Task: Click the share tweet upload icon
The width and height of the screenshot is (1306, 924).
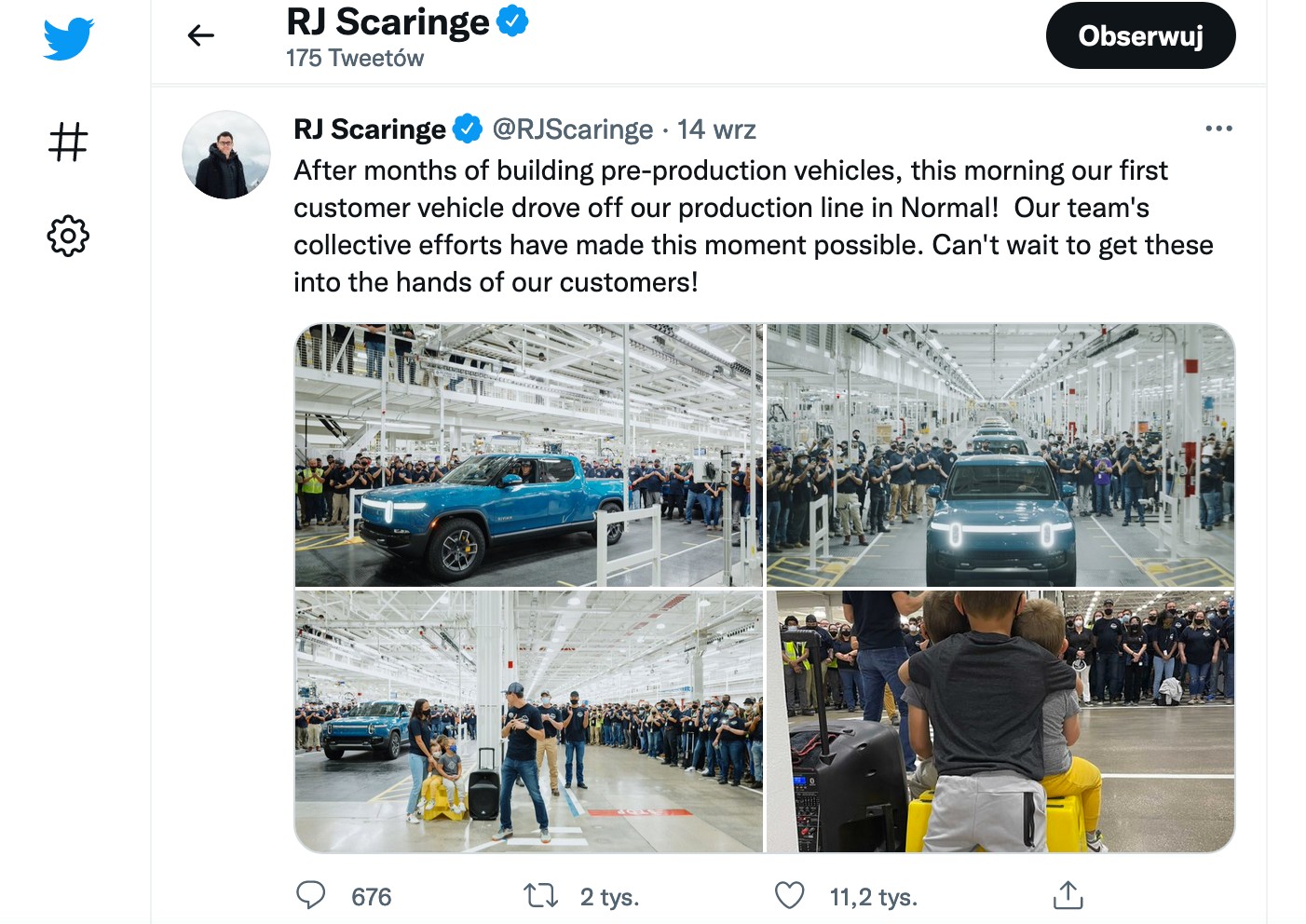Action: click(1068, 895)
